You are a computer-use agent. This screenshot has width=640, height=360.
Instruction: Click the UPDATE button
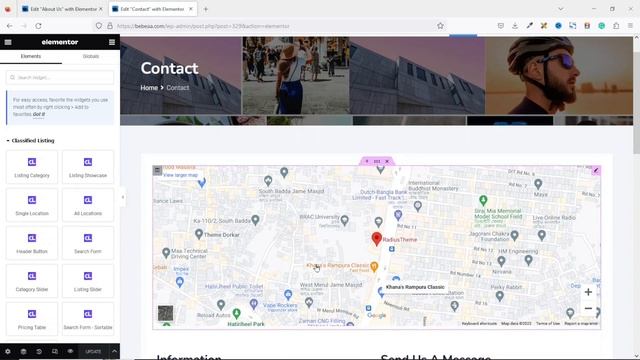(93, 351)
